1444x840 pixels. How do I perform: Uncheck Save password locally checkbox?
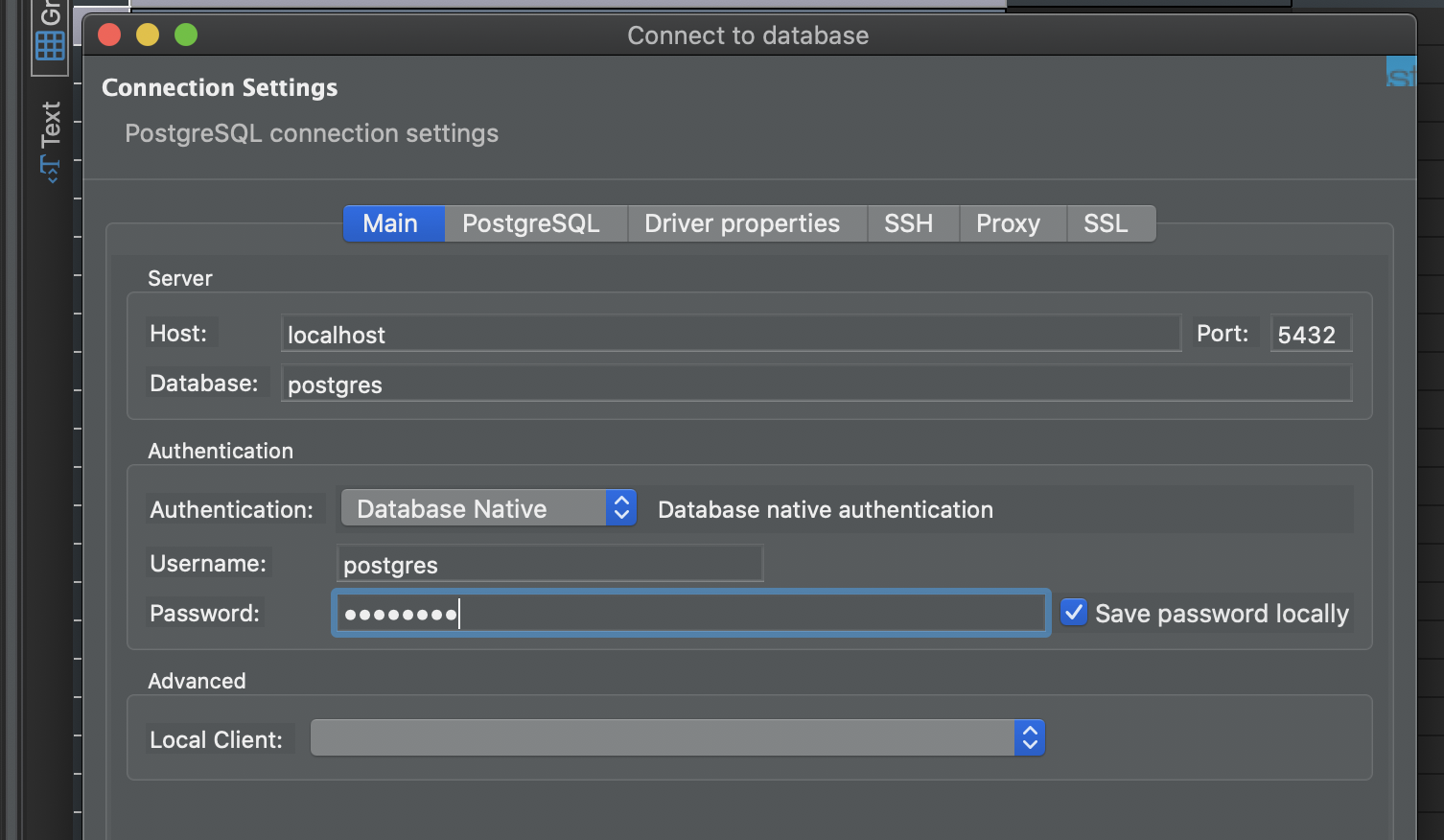[x=1074, y=612]
